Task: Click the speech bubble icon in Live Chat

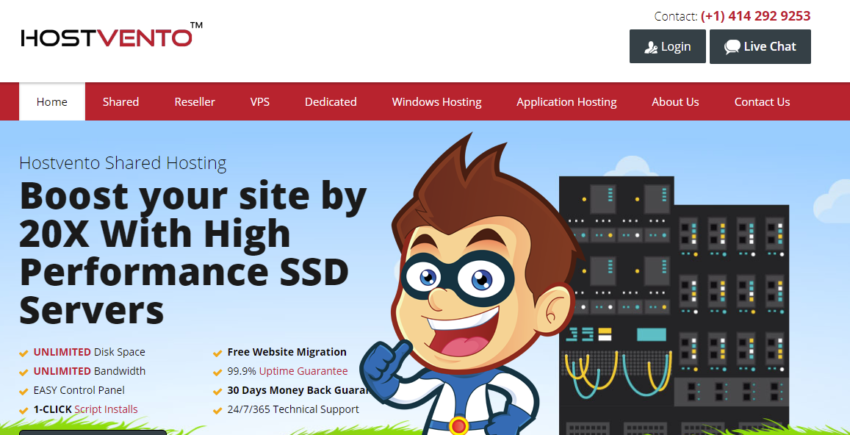Action: tap(732, 47)
